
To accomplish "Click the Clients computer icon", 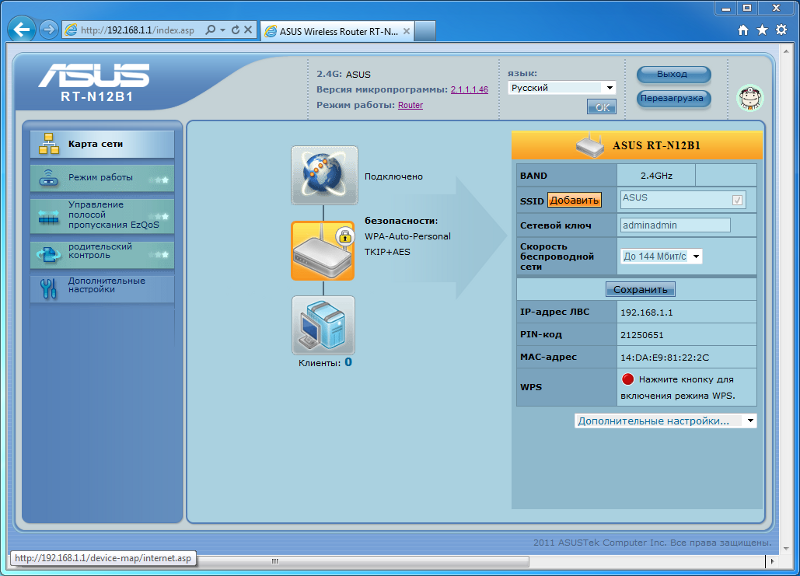I will [x=323, y=324].
